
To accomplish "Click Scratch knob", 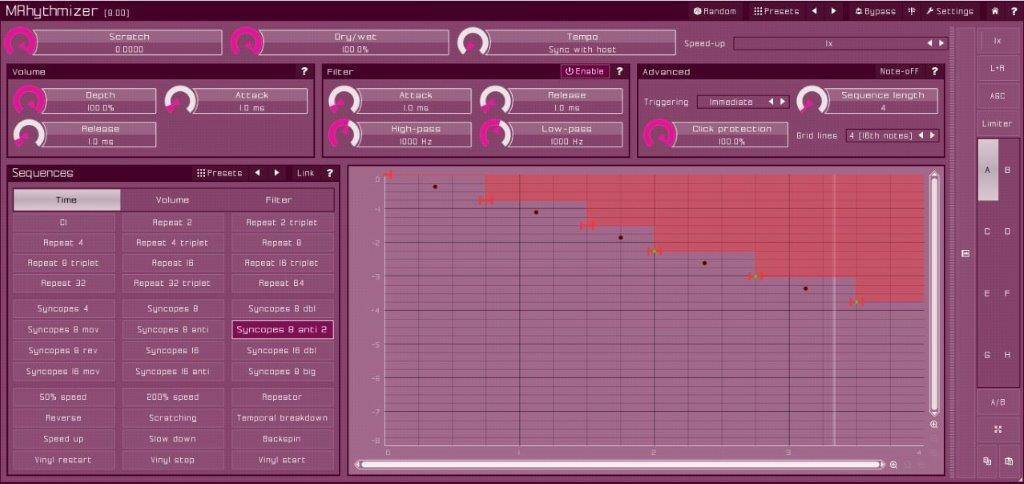I will (x=20, y=43).
